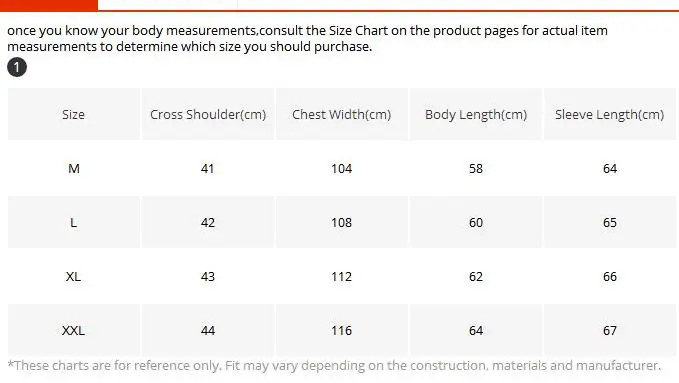Click body length value 60 in L row
The image size is (679, 383).
(x=476, y=223)
